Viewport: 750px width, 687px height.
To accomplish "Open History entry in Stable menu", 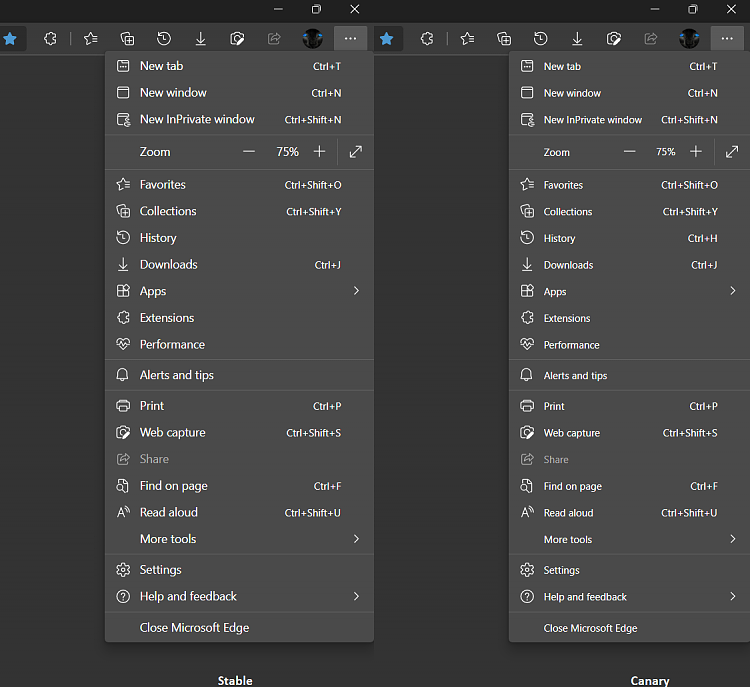I will [x=239, y=238].
